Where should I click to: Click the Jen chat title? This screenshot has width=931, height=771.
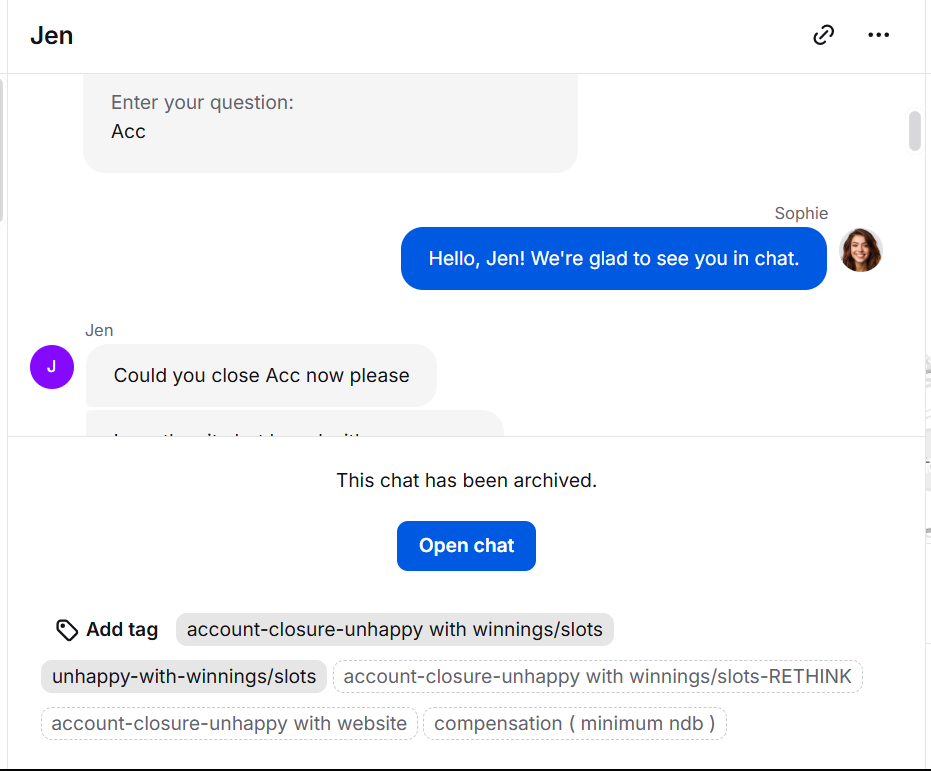tap(52, 36)
